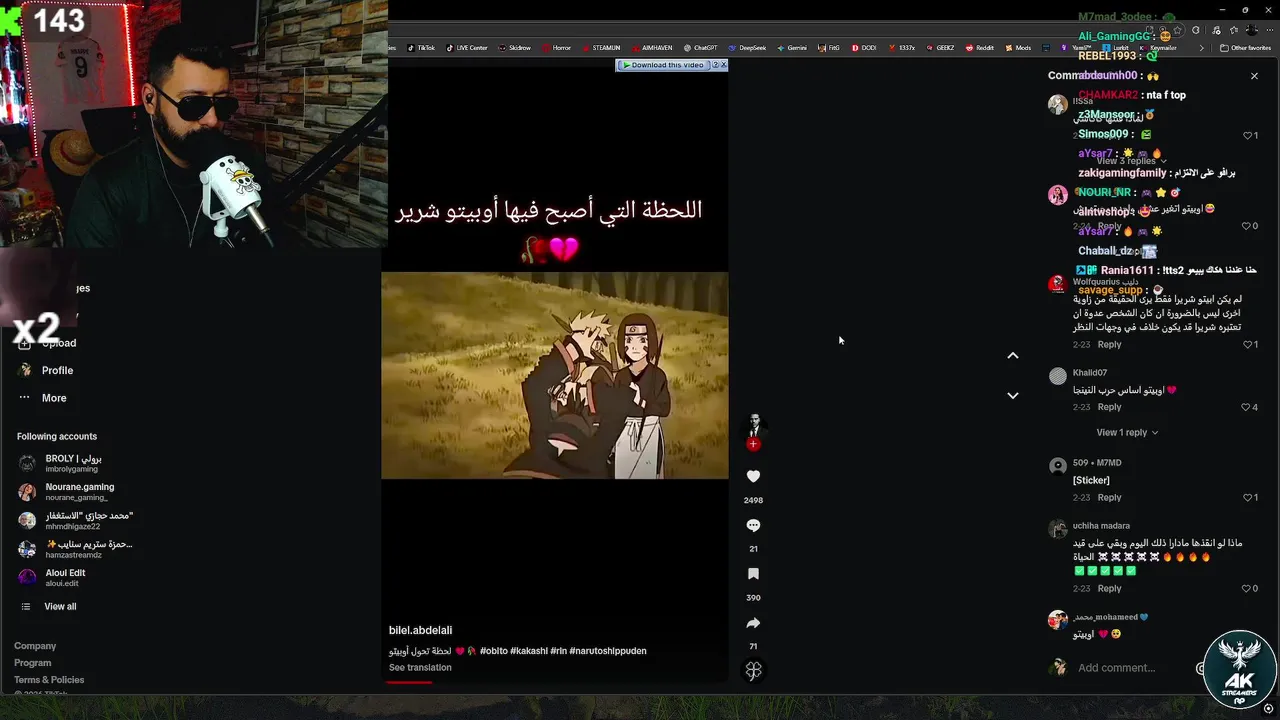The height and width of the screenshot is (720, 1280).
Task: Open the DODI bookmark
Action: pyautogui.click(x=864, y=48)
